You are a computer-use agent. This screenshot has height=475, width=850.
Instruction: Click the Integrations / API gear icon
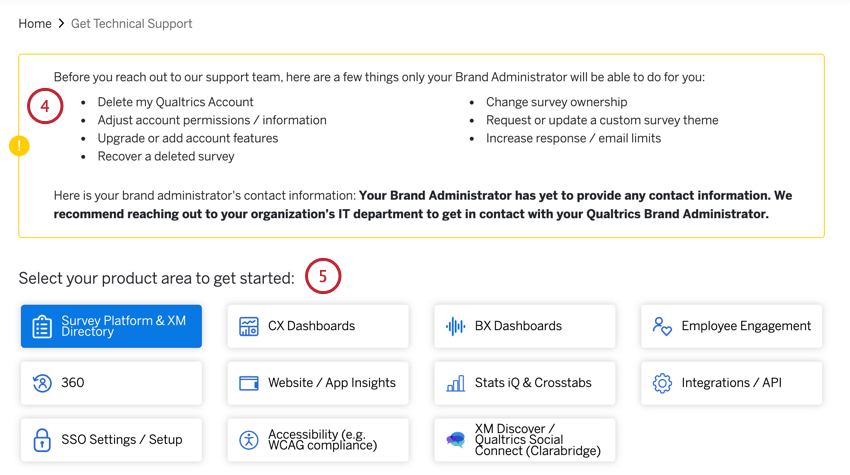662,383
